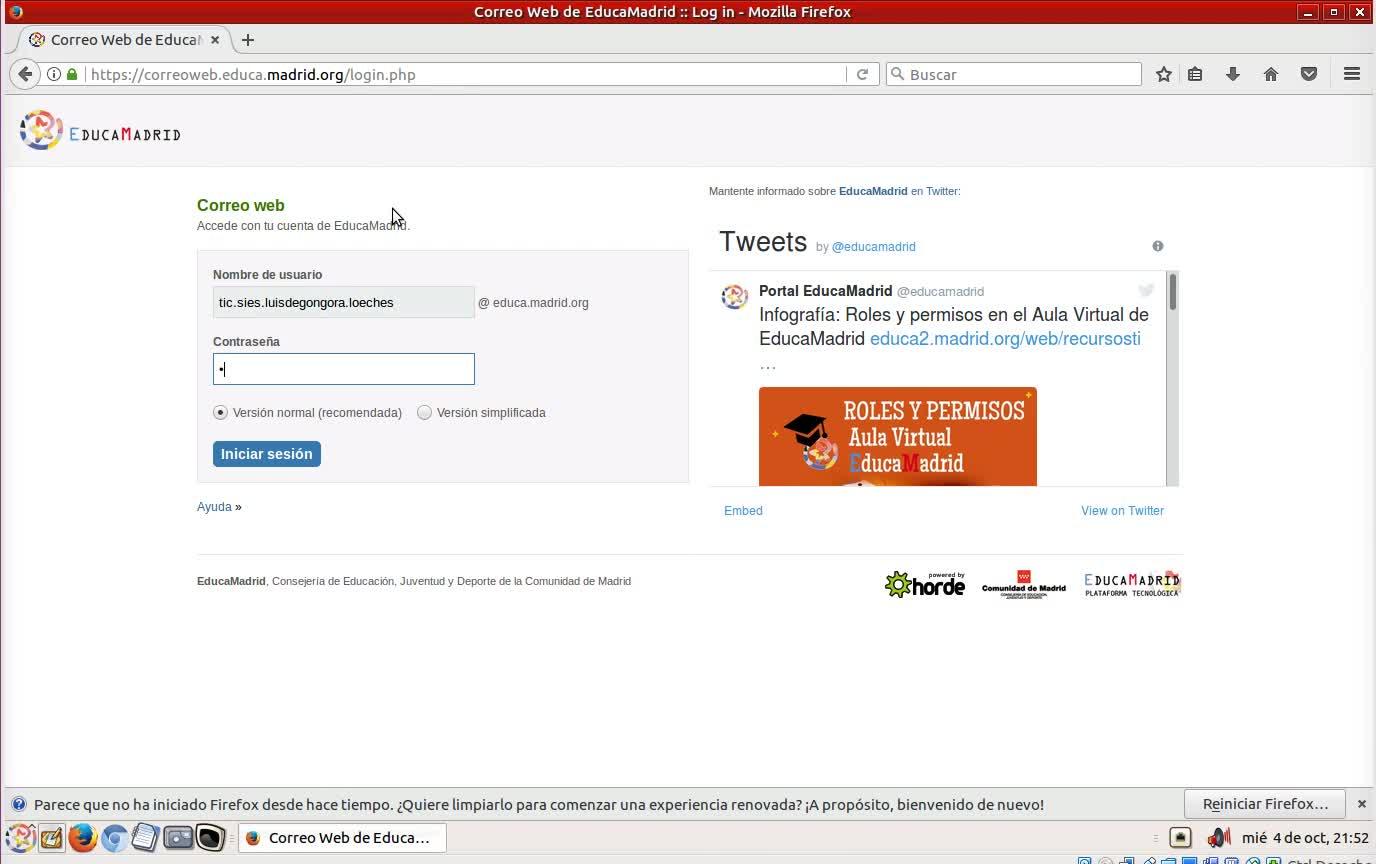Viewport: 1376px width, 864px height.
Task: Click the Twitter bird icon on the tweet
Action: coord(1146,290)
